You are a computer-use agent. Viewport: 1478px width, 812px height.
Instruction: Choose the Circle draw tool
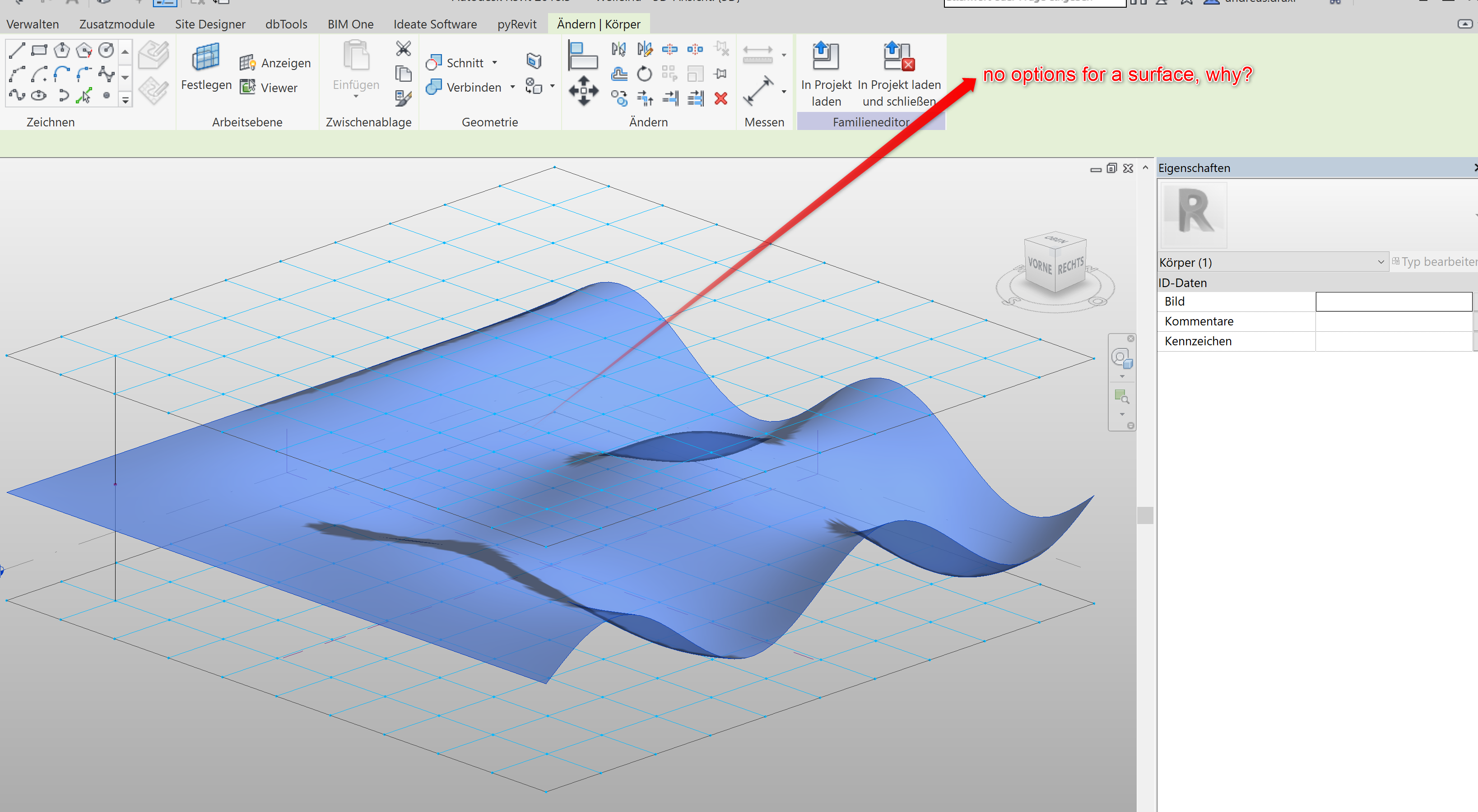pos(106,51)
